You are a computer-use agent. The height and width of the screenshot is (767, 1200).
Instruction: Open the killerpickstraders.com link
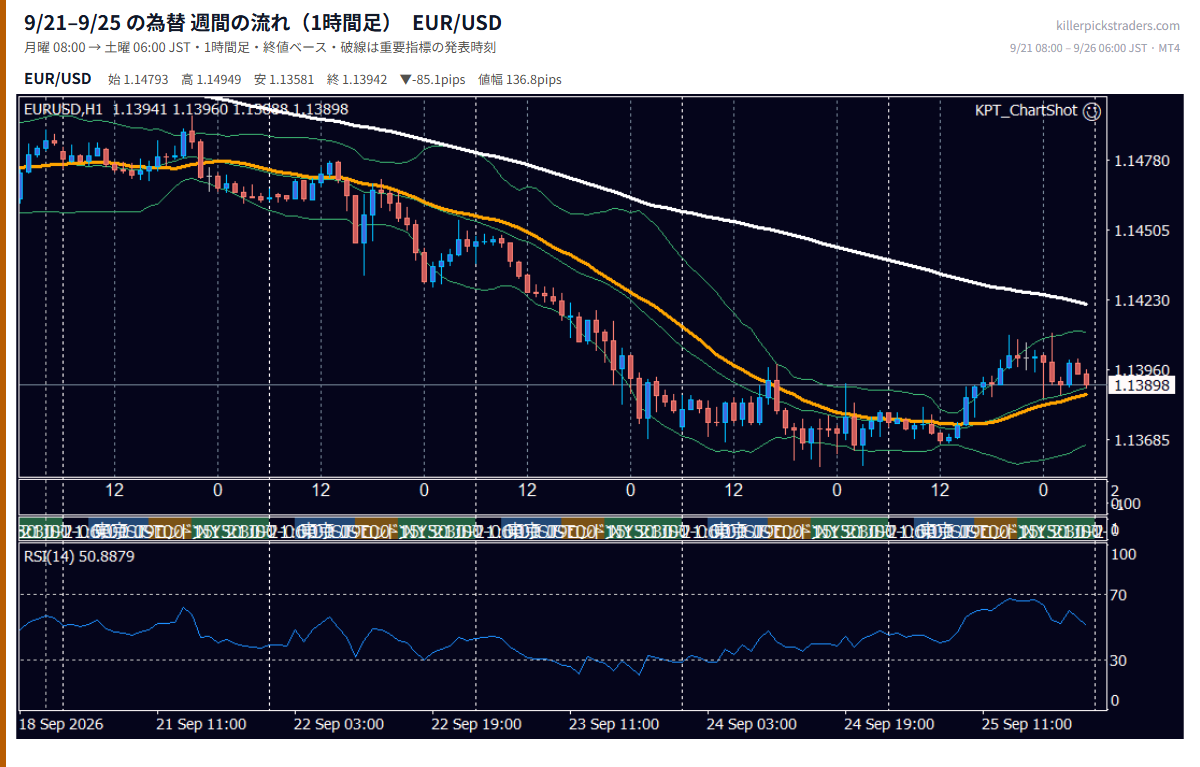(x=1118, y=25)
